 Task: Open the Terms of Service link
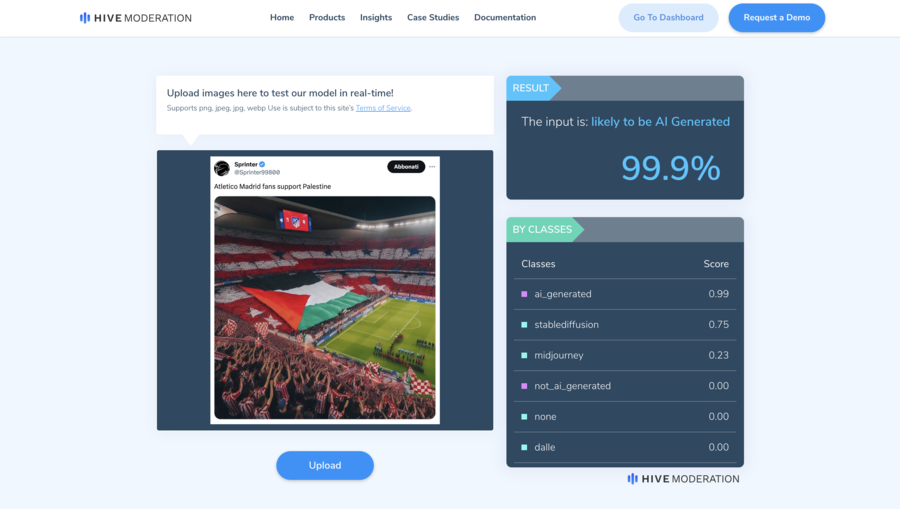[383, 108]
